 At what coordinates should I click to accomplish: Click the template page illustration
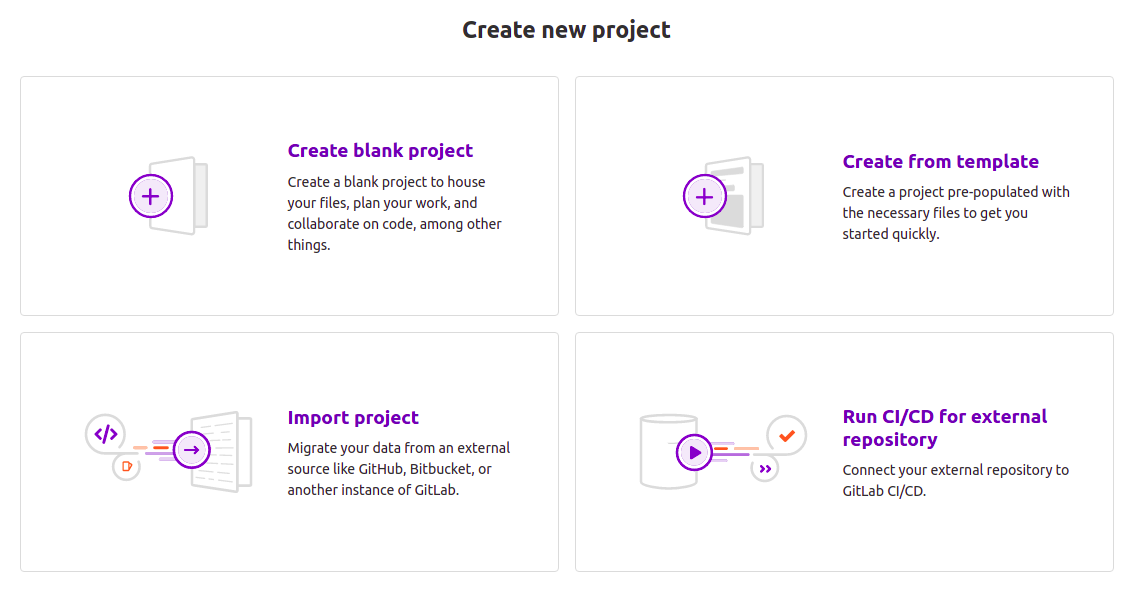point(738,195)
